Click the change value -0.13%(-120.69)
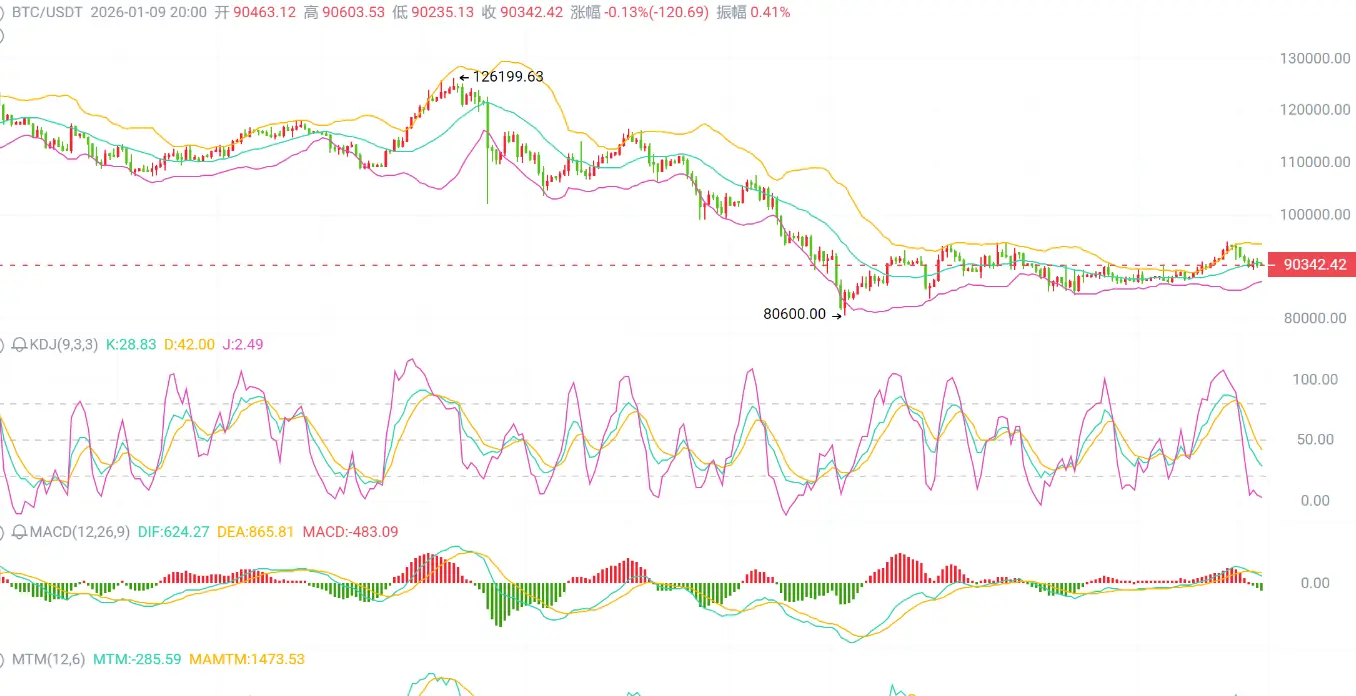The image size is (1356, 696). (x=657, y=13)
